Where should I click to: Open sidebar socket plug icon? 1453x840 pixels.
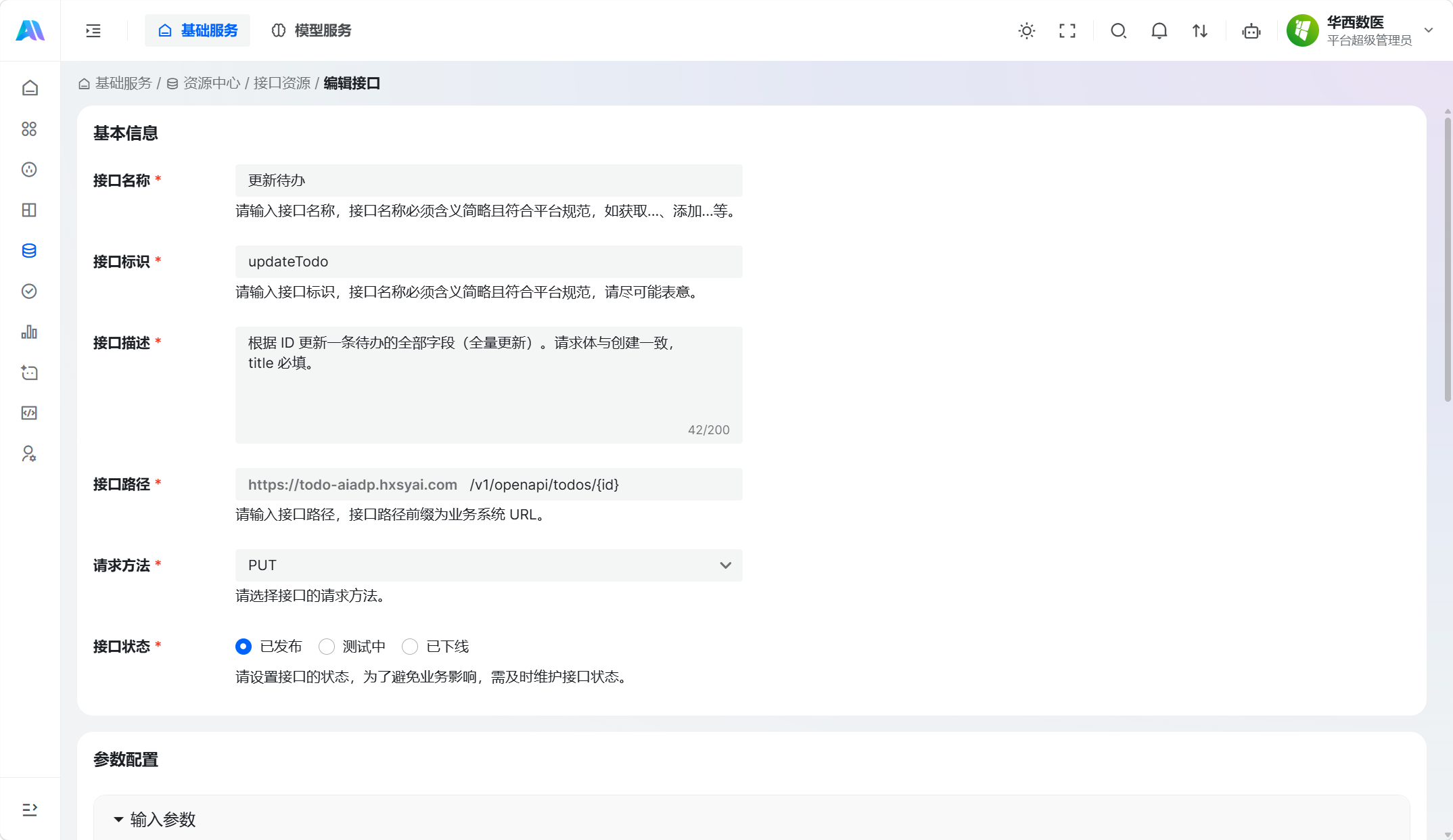point(29,169)
